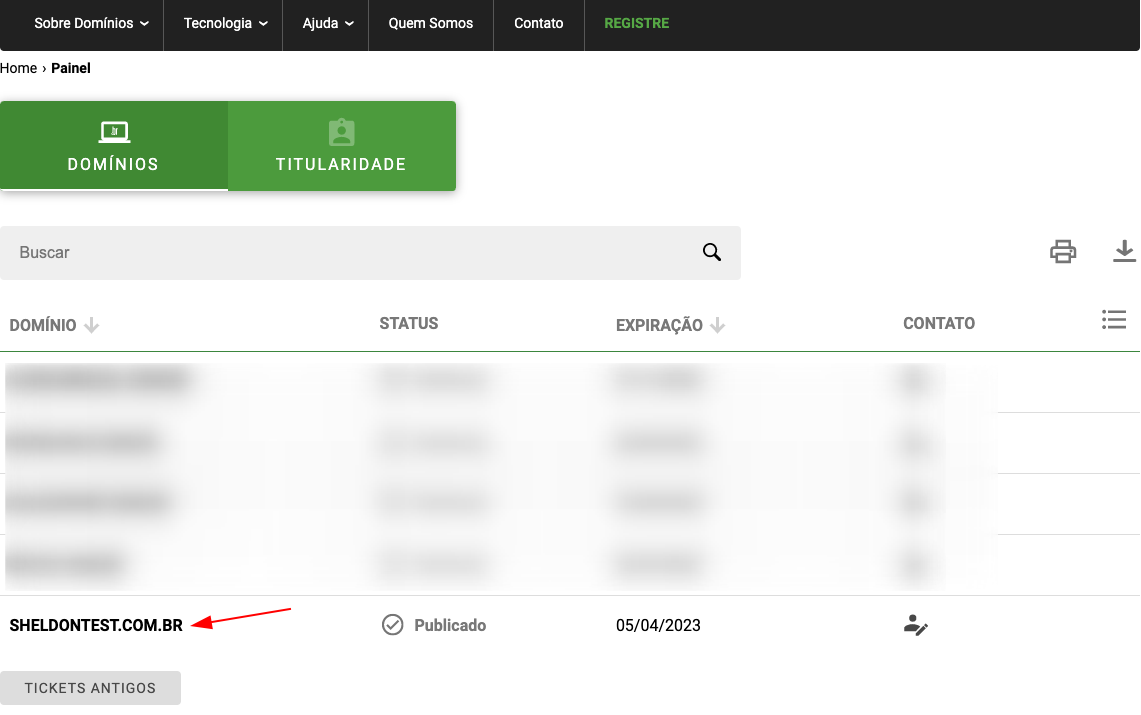This screenshot has height=715, width=1141.
Task: Go to Home in breadcrumb
Action: pyautogui.click(x=18, y=68)
